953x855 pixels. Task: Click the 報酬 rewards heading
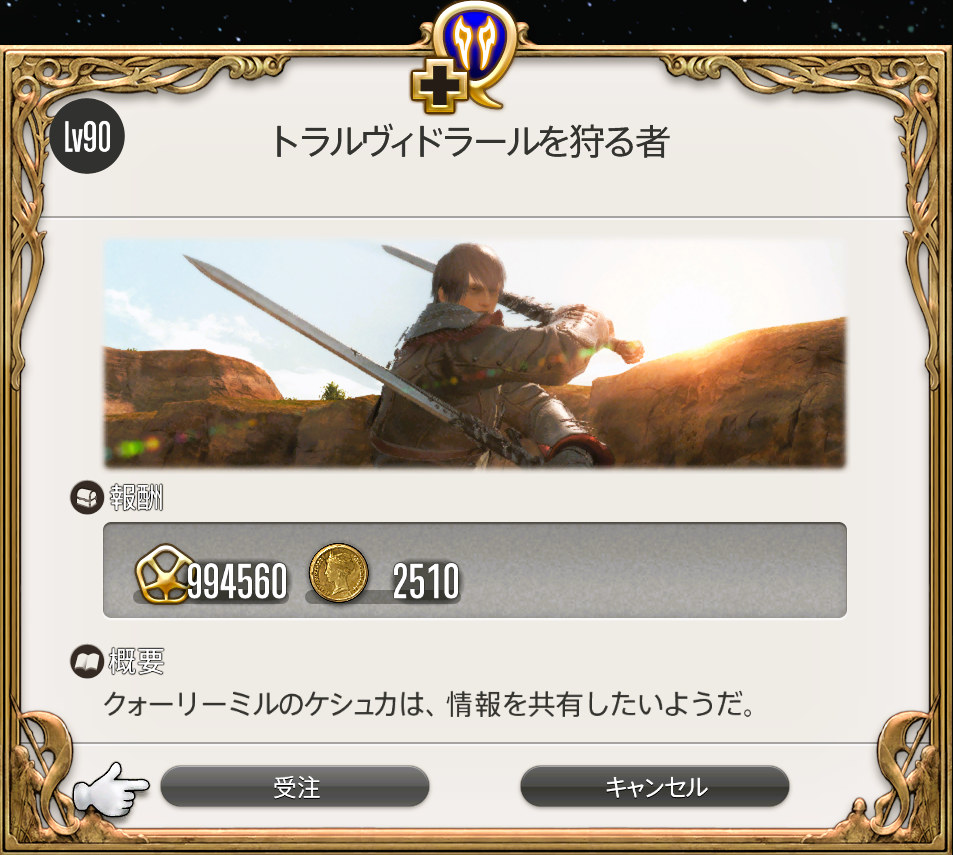point(136,498)
